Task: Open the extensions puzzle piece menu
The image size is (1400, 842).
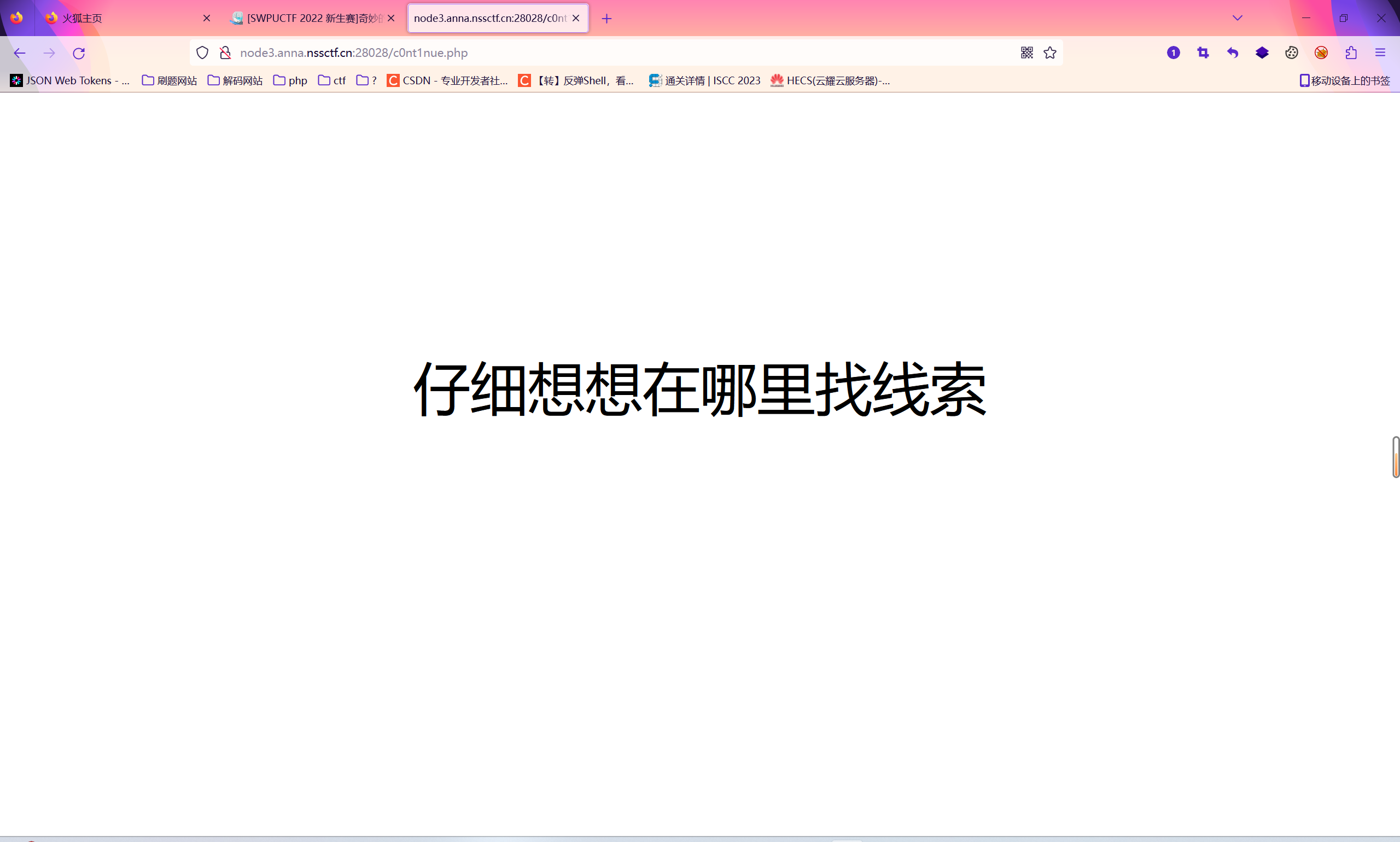Action: [1351, 53]
